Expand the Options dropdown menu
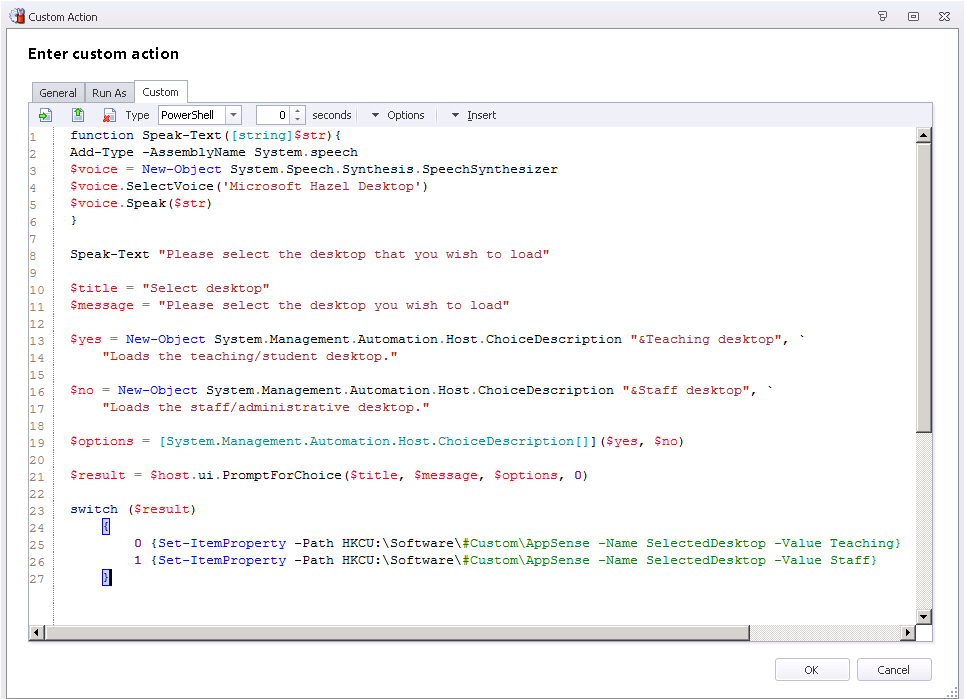Viewport: 965px width, 699px height. click(398, 115)
